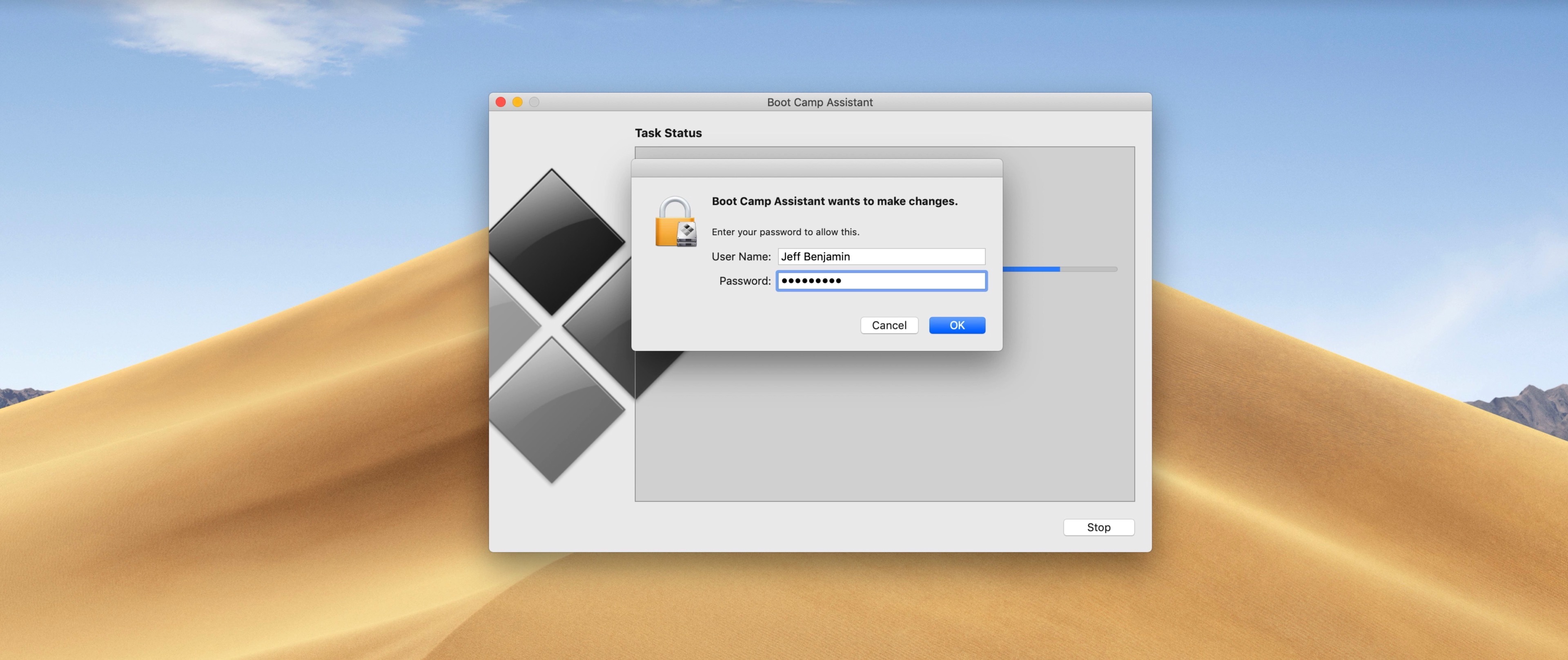Image resolution: width=1568 pixels, height=660 pixels.
Task: Click the User Name field with Jeff Benjamin
Action: (x=881, y=256)
